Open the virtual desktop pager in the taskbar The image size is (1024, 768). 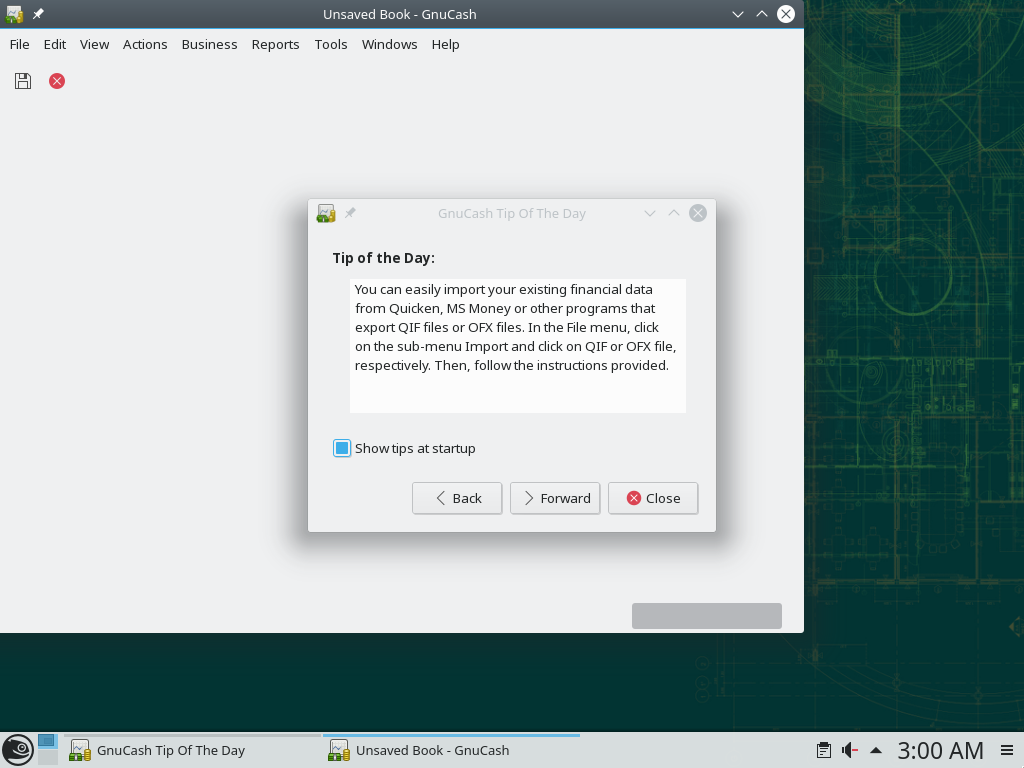47,750
